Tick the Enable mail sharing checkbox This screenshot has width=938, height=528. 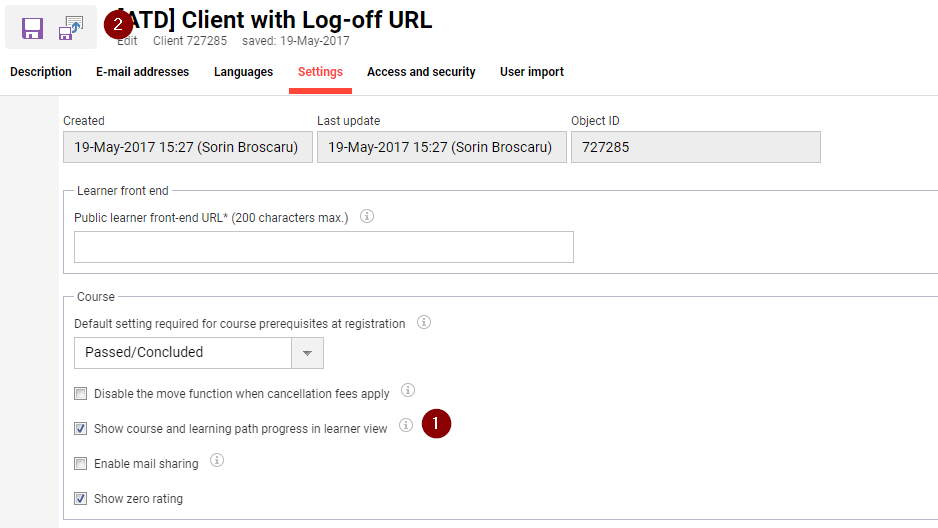(x=81, y=464)
